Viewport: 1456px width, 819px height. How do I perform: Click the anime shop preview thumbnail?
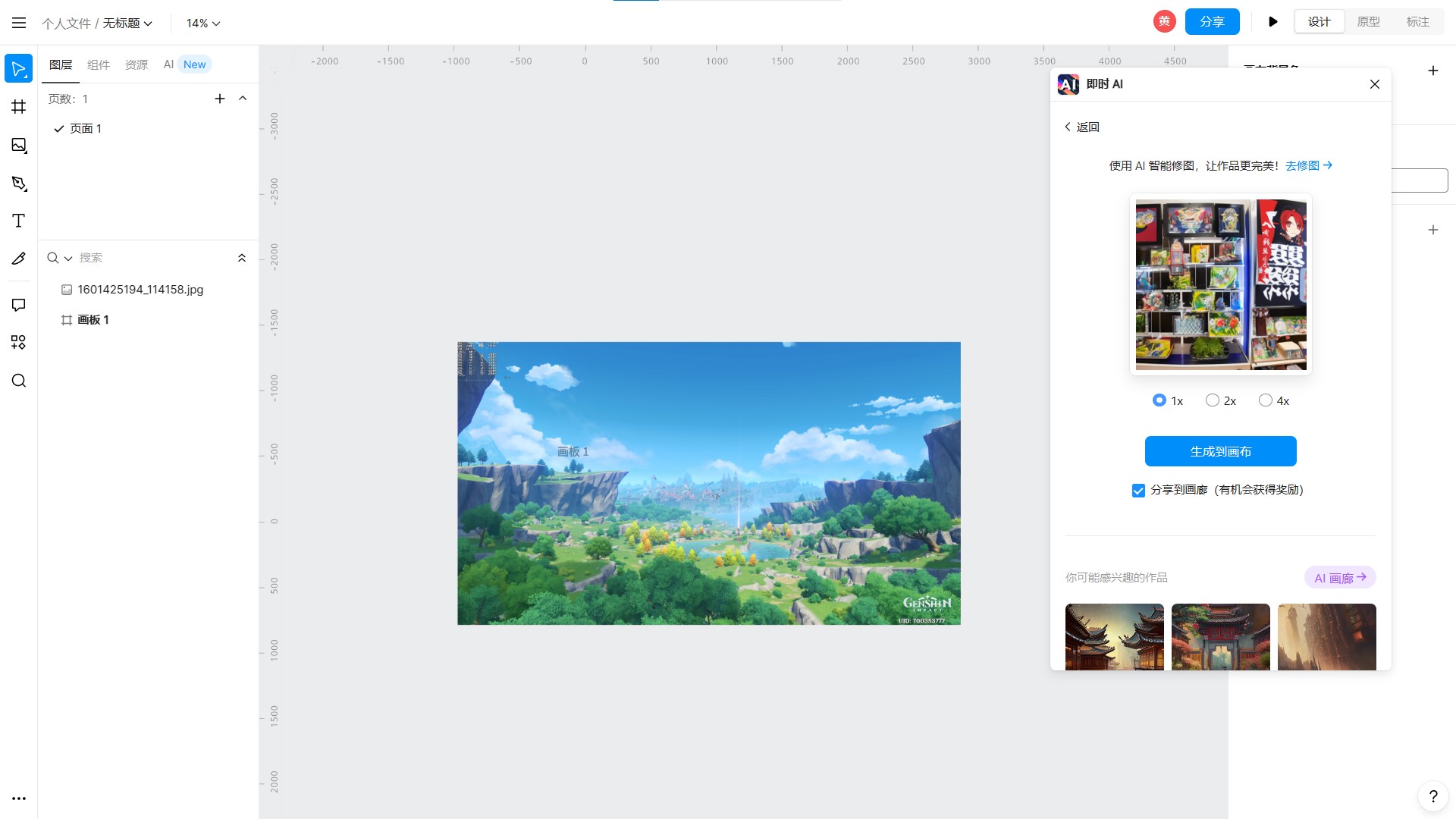point(1221,284)
